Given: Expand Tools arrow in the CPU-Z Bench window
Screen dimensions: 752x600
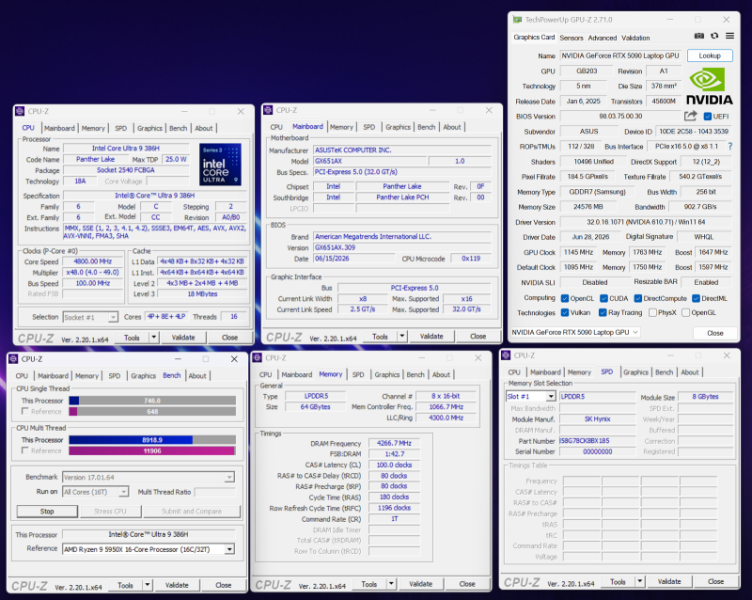Looking at the screenshot, I should point(148,585).
